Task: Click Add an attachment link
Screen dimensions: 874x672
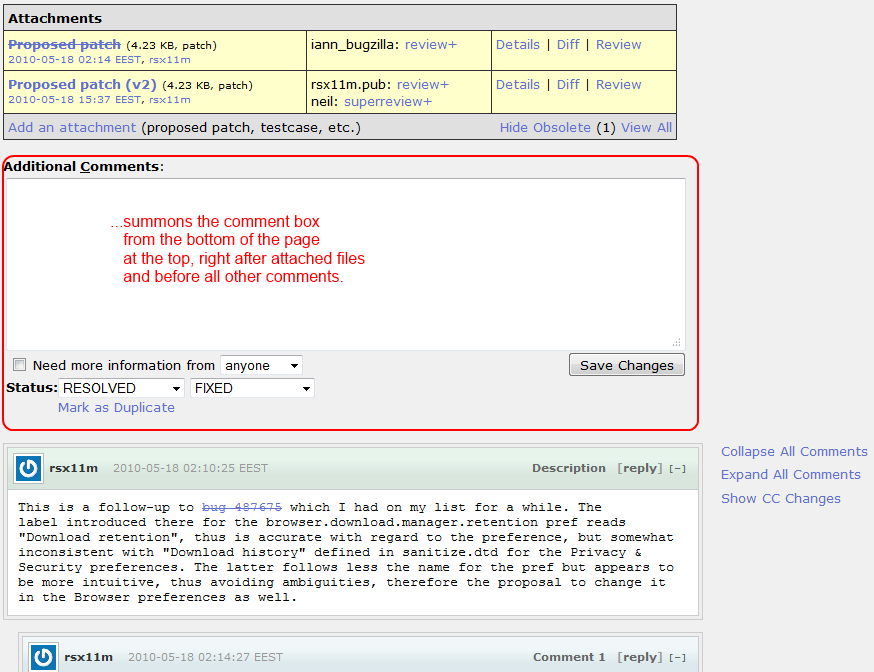Action: click(72, 128)
